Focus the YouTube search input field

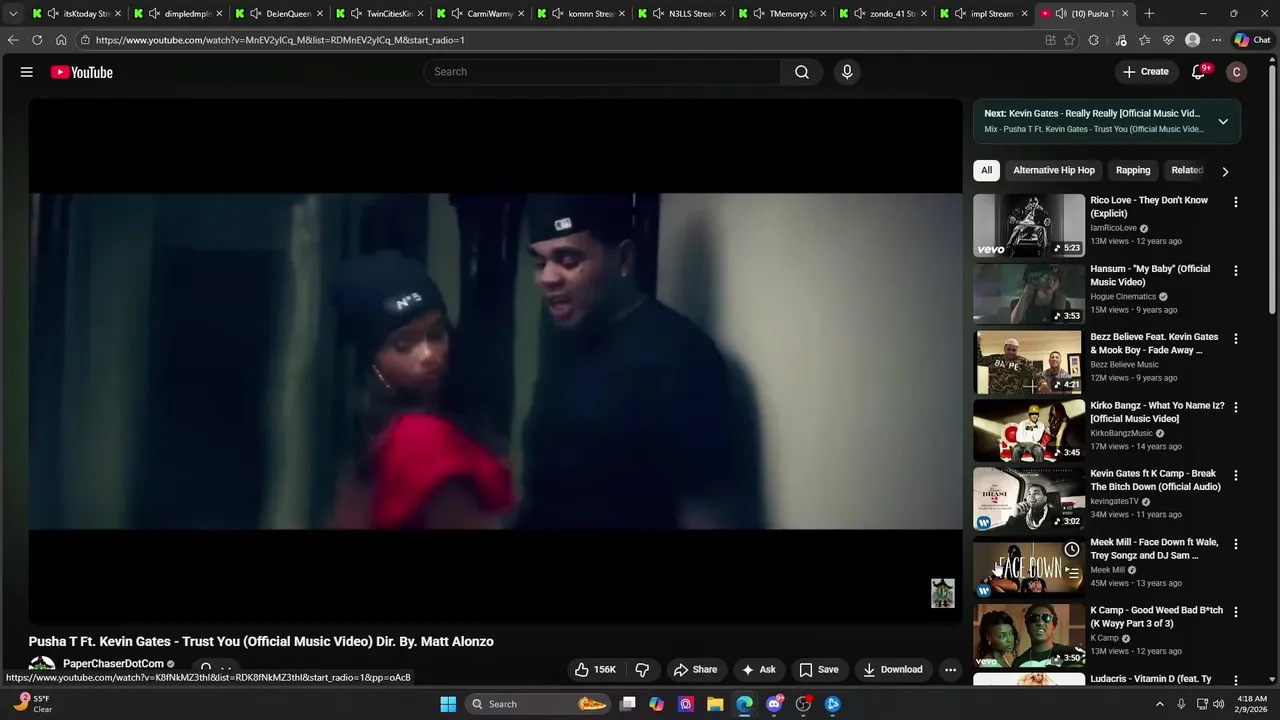coord(602,72)
